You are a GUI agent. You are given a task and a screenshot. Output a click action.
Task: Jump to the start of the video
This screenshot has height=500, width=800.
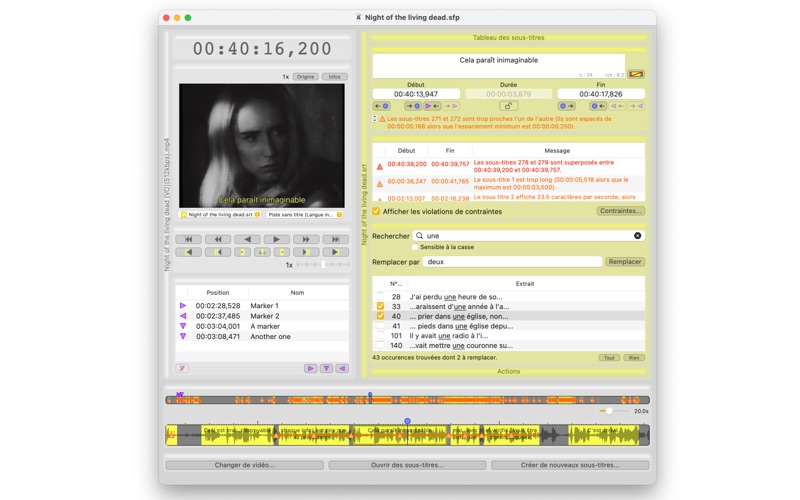click(188, 239)
